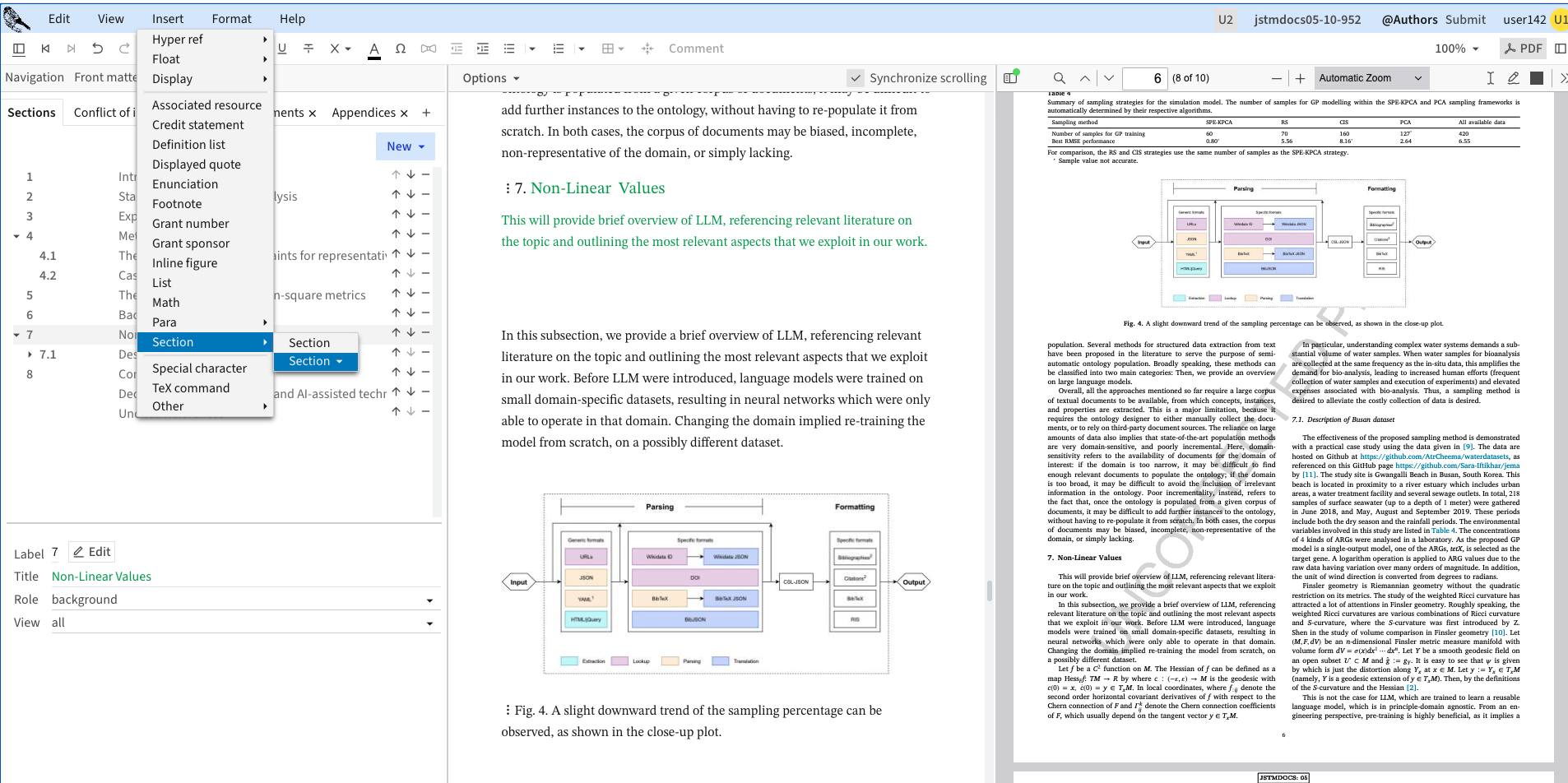Screen dimensions: 1568x783
Task: Toggle Synchronize scrolling checkbox
Action: (856, 78)
